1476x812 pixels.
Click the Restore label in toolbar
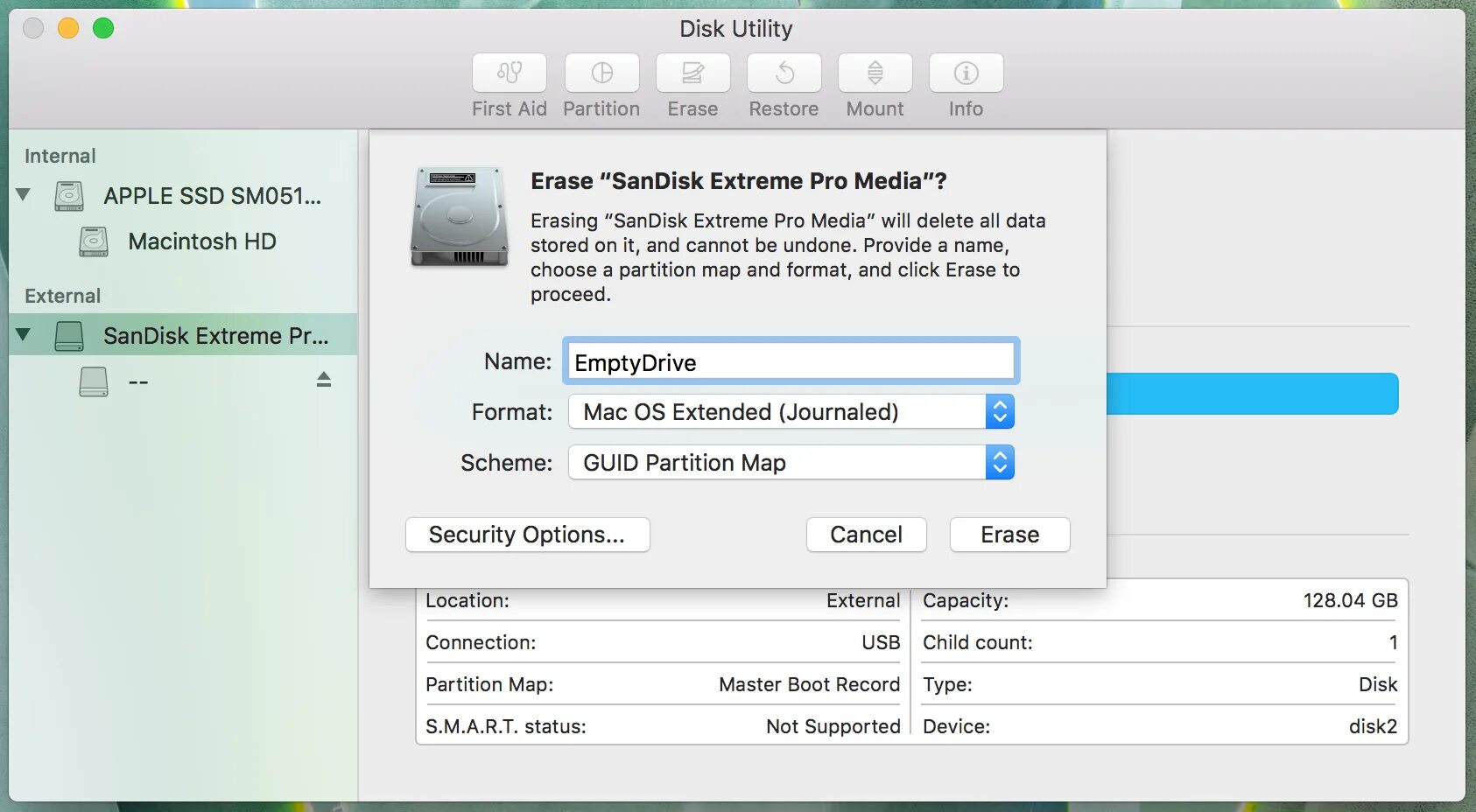[784, 109]
